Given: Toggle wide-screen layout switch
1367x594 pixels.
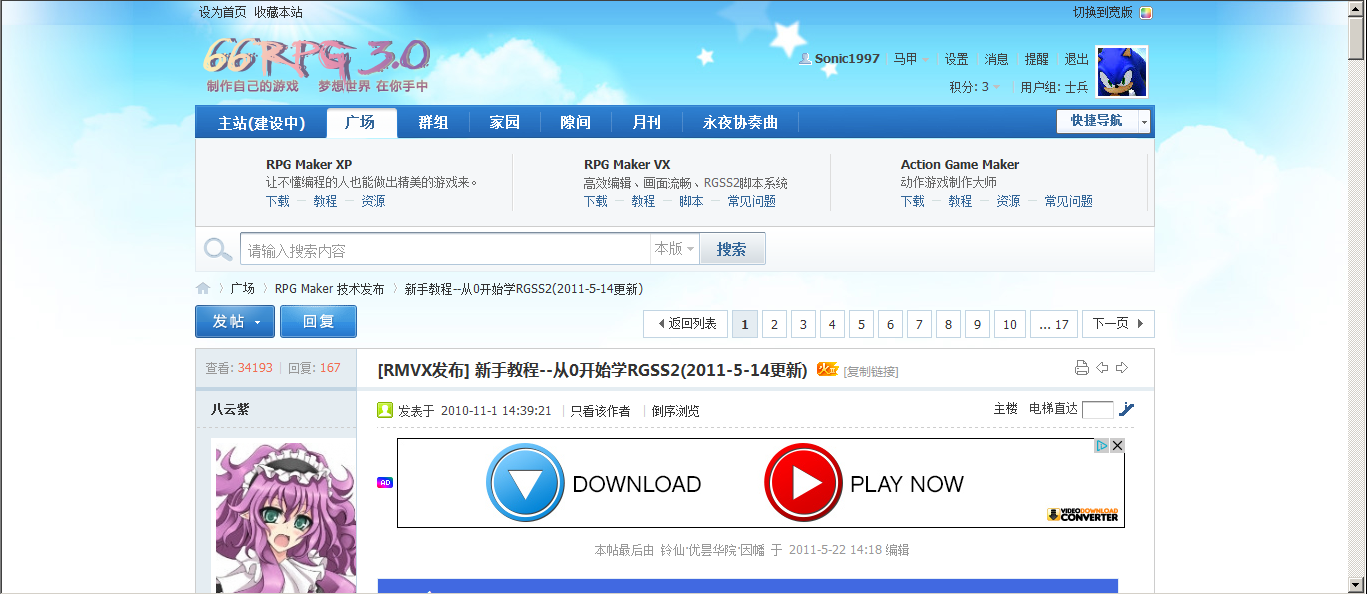Looking at the screenshot, I should [1146, 13].
